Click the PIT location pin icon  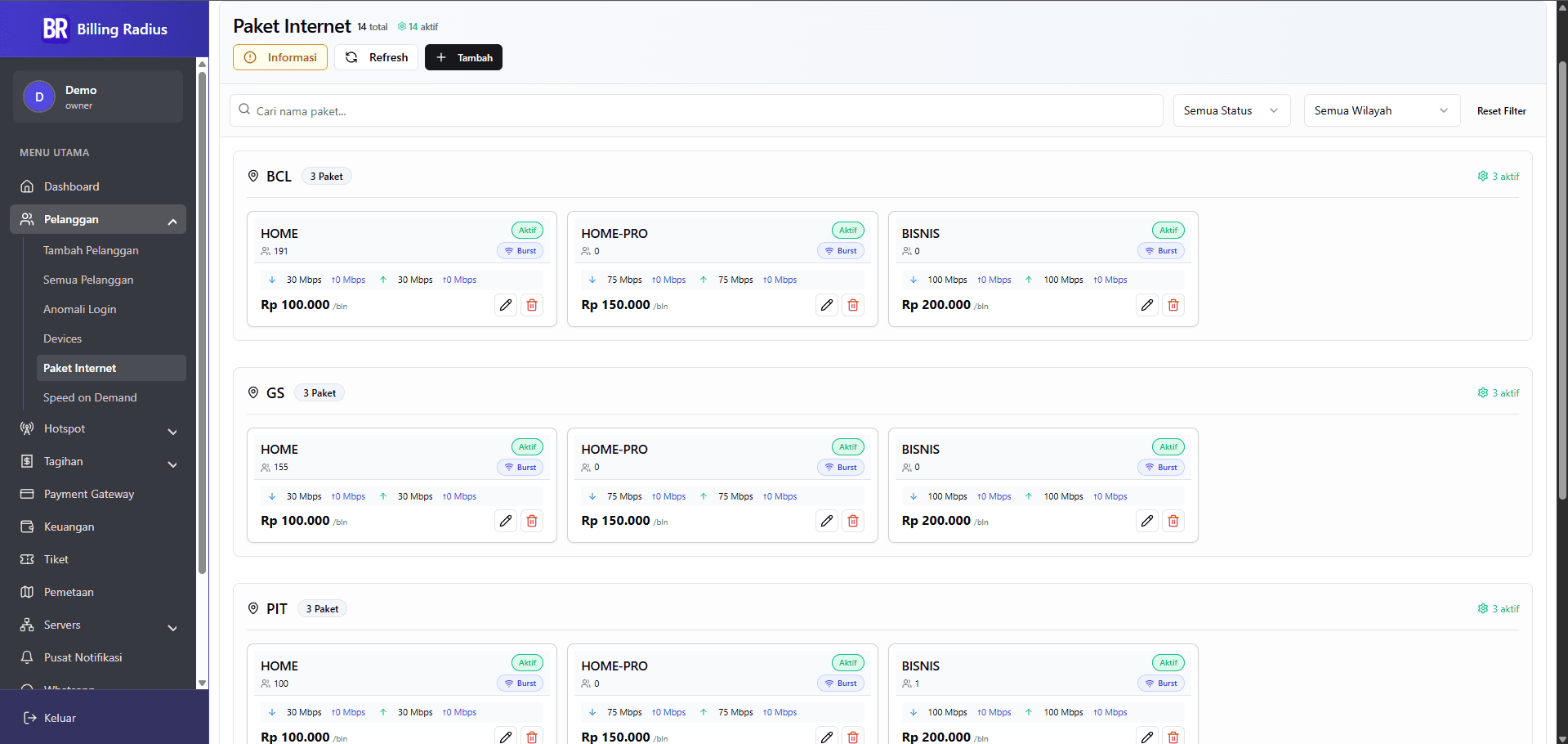coord(253,608)
